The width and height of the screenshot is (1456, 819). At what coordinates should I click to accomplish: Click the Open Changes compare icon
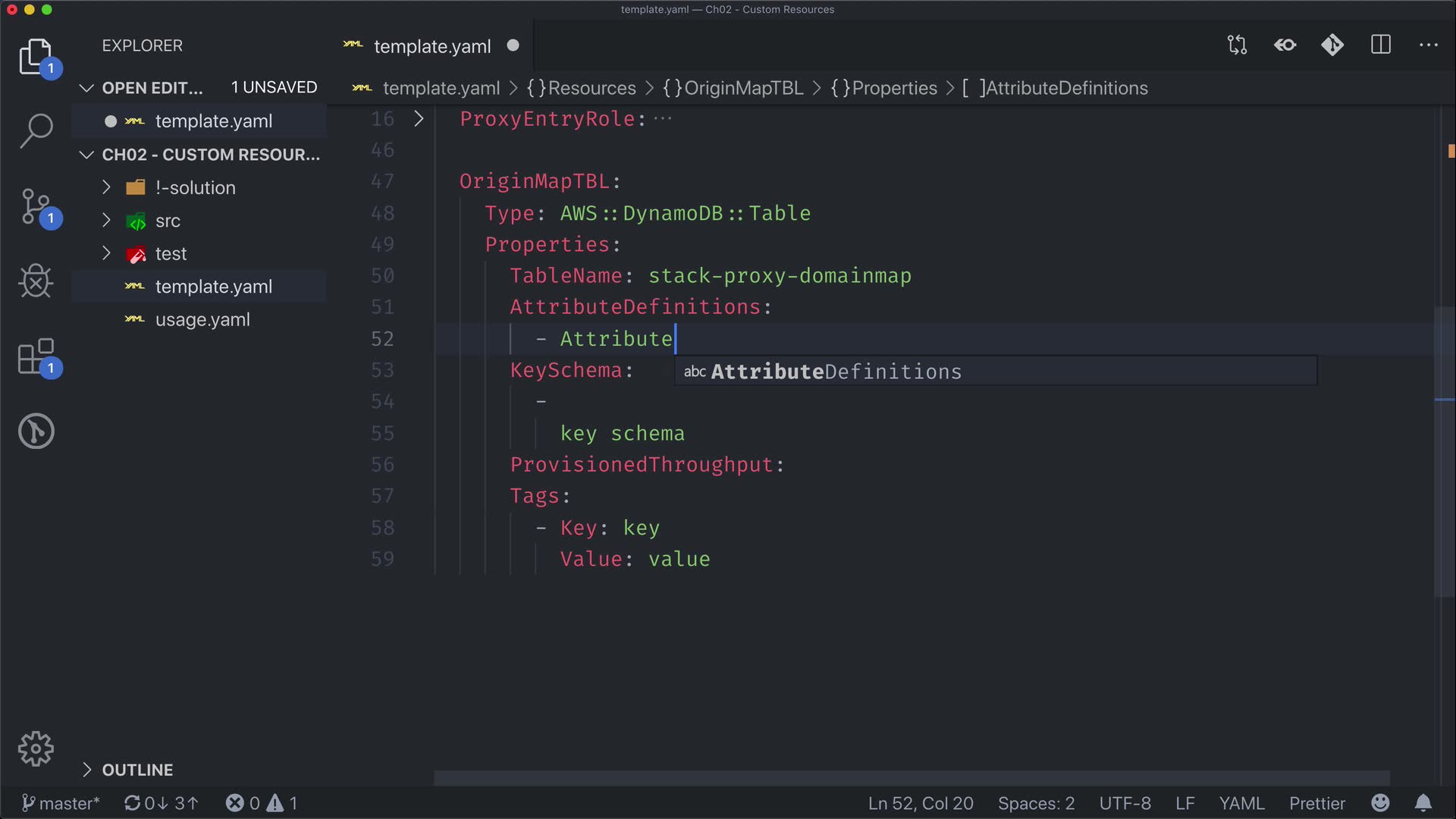pyautogui.click(x=1237, y=45)
